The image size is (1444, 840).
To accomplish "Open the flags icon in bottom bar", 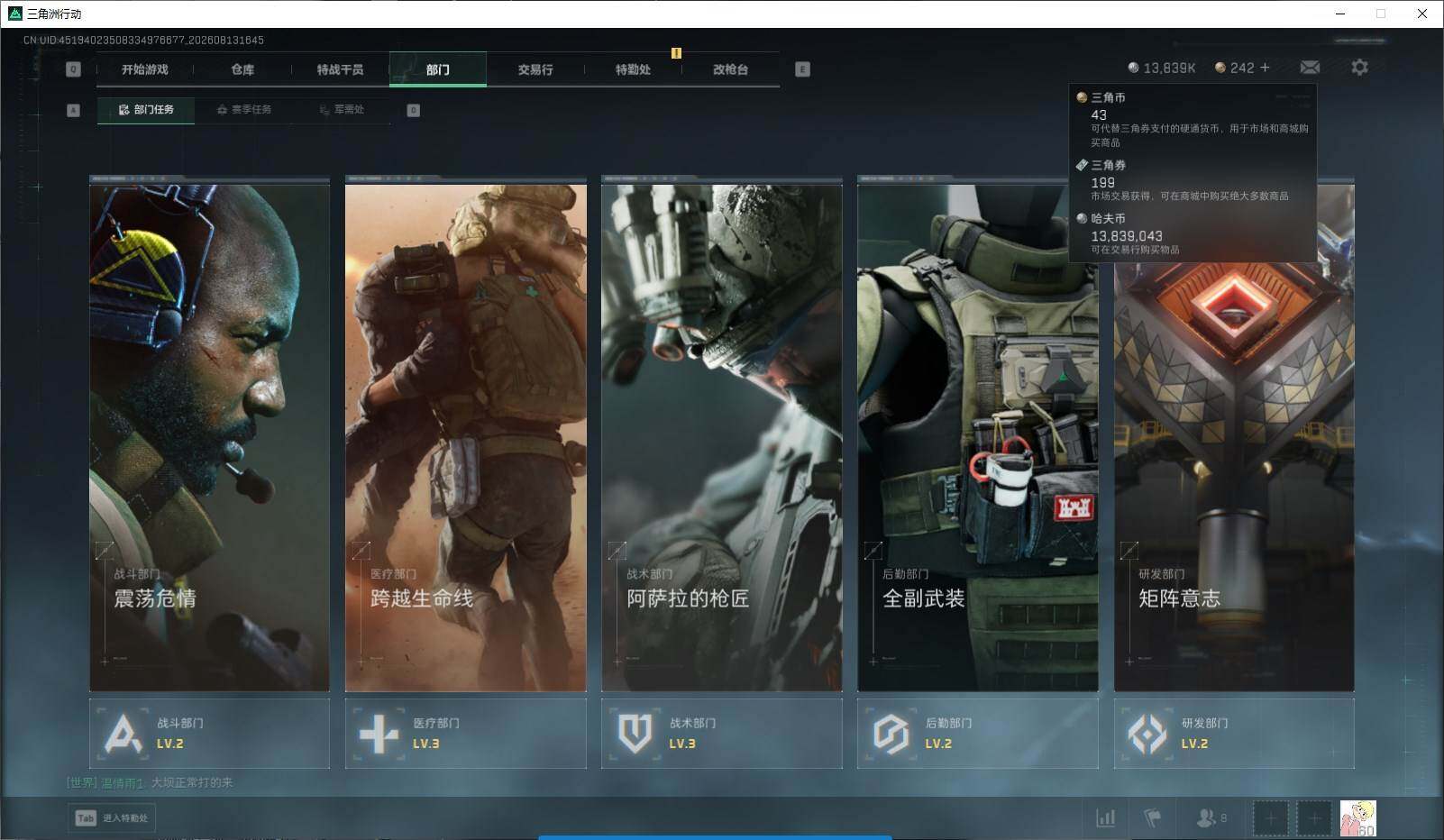I will (1152, 817).
